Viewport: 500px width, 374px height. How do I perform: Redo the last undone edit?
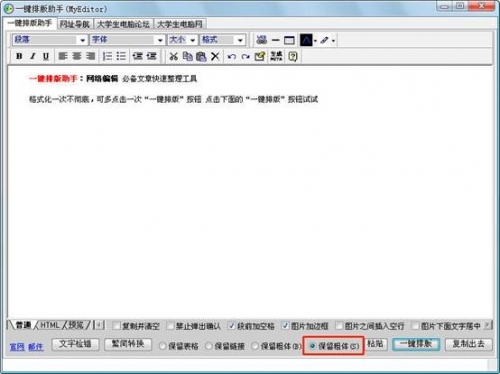pyautogui.click(x=246, y=56)
